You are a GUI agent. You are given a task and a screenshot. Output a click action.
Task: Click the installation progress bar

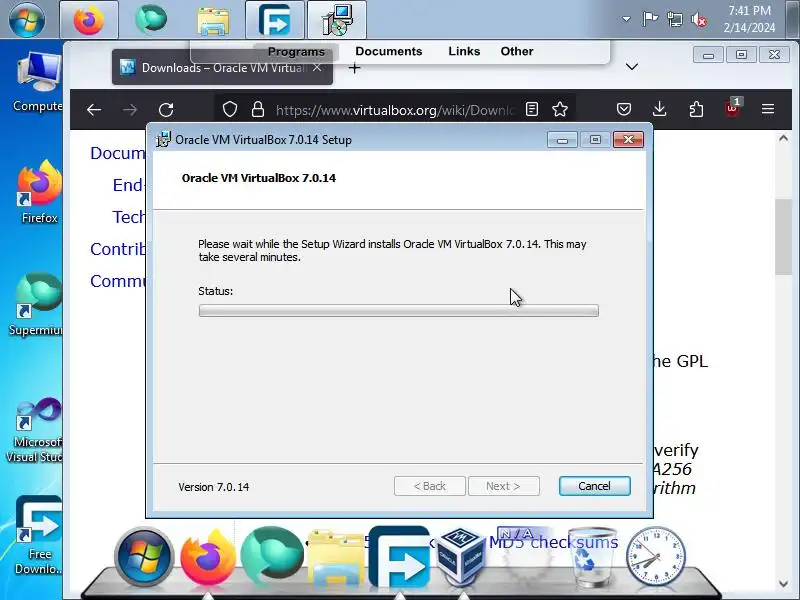pos(398,311)
